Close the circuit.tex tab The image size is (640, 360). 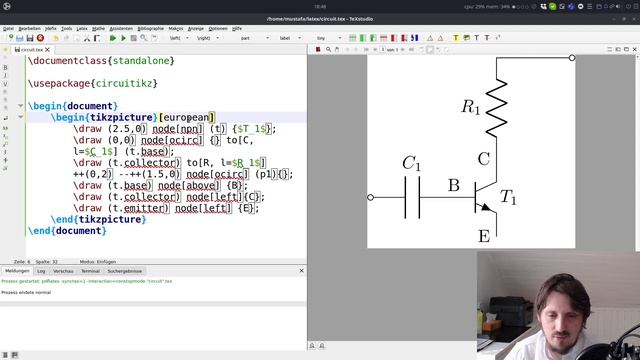(47, 49)
